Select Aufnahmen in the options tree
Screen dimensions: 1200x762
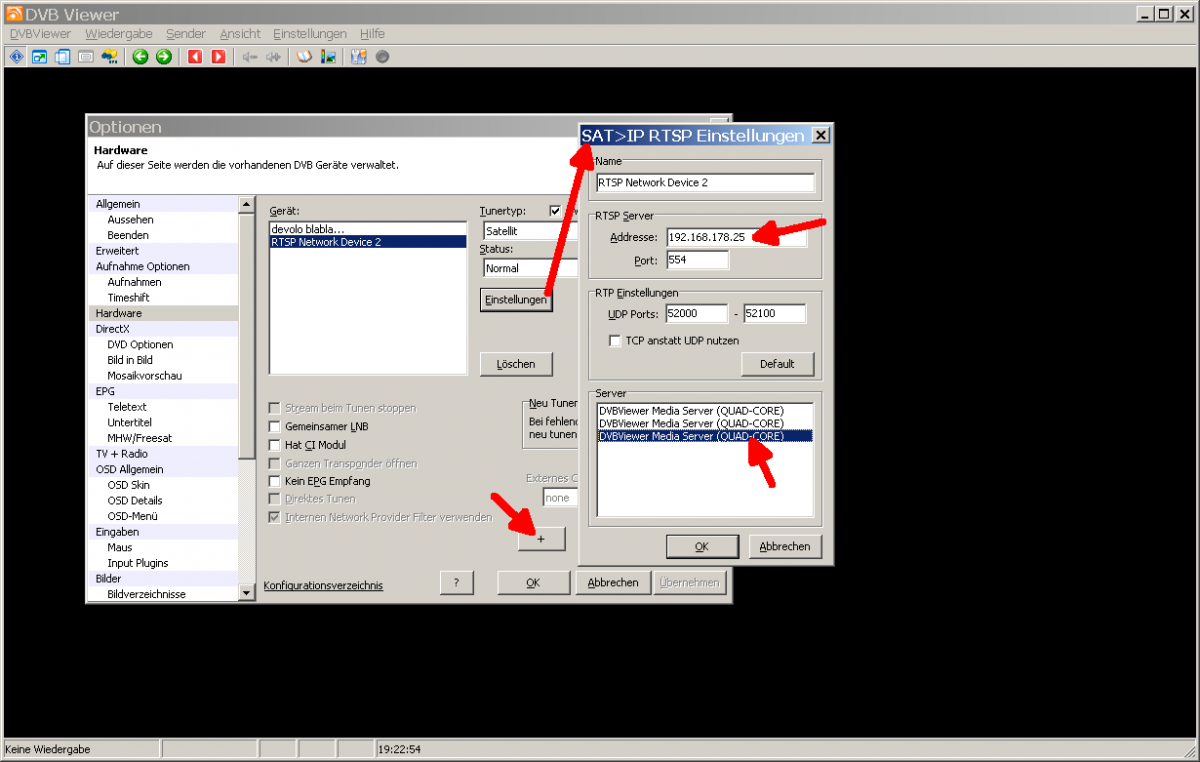click(x=134, y=282)
